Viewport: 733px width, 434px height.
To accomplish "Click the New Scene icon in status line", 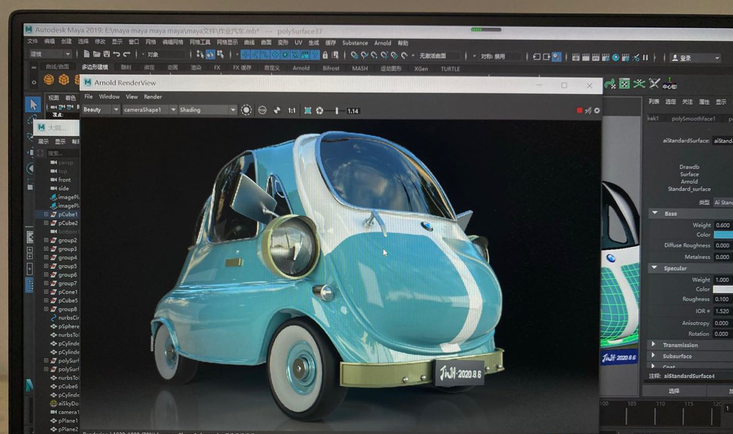I will [x=86, y=54].
